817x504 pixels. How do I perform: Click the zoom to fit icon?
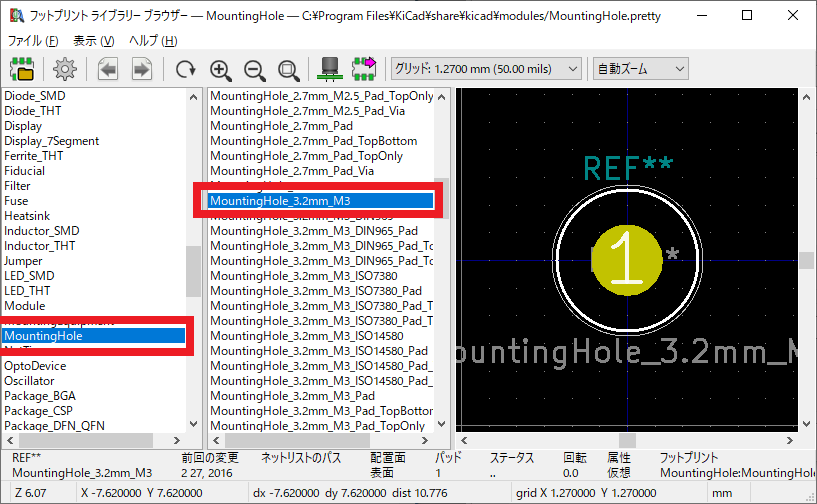pos(289,69)
